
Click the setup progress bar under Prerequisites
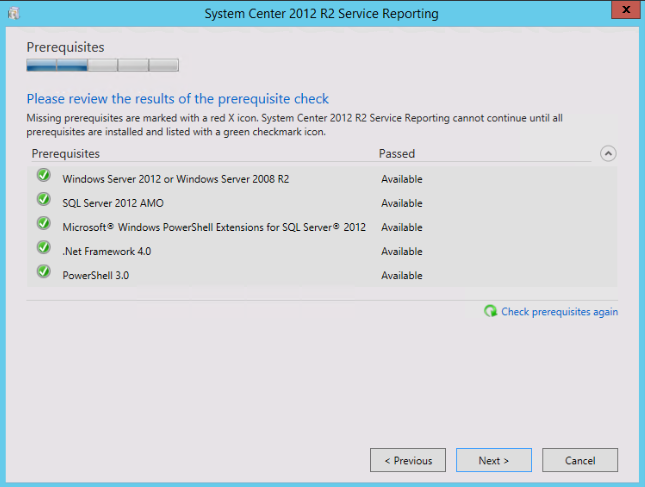click(x=102, y=66)
